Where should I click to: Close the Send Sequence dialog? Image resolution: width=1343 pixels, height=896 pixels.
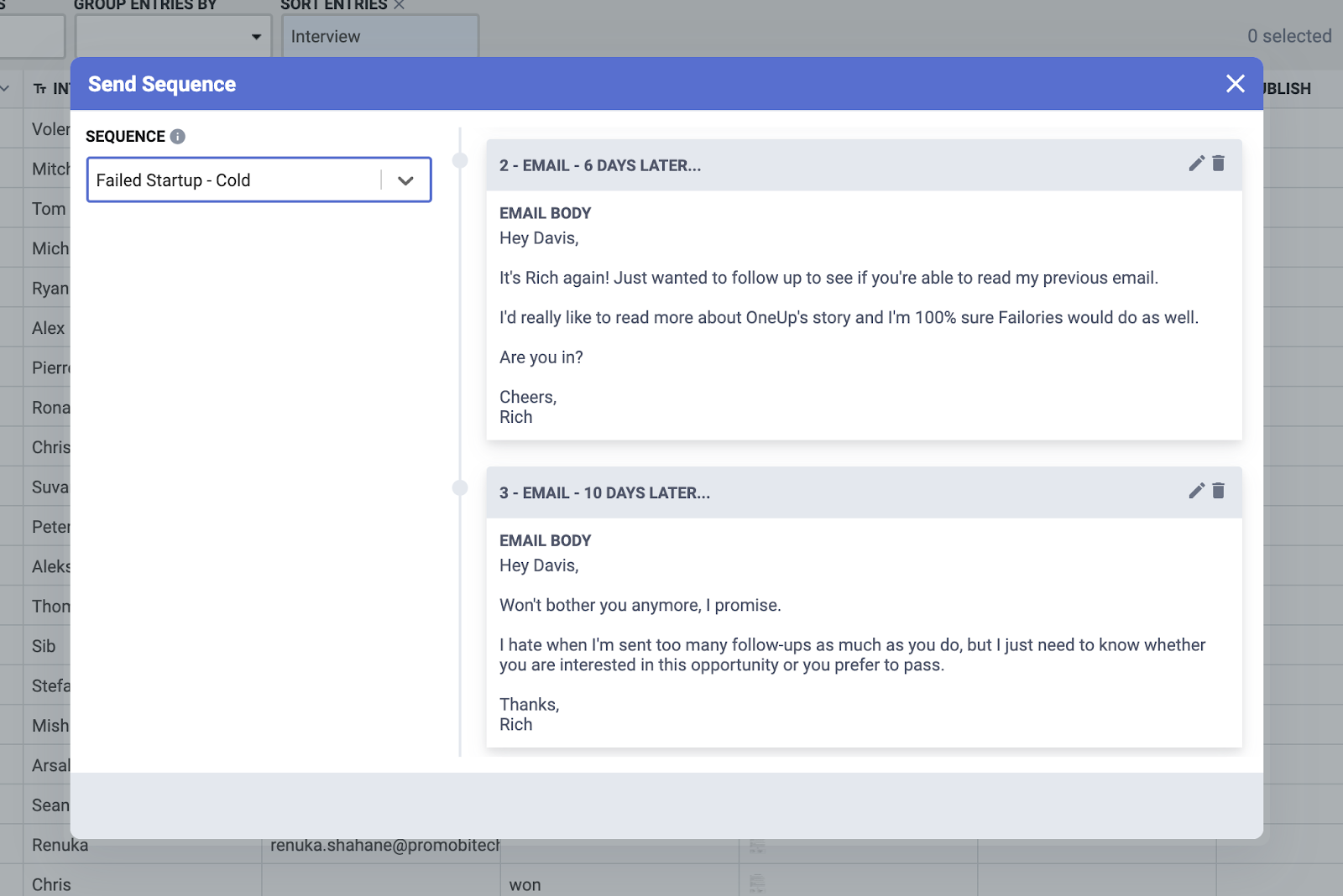[1235, 84]
